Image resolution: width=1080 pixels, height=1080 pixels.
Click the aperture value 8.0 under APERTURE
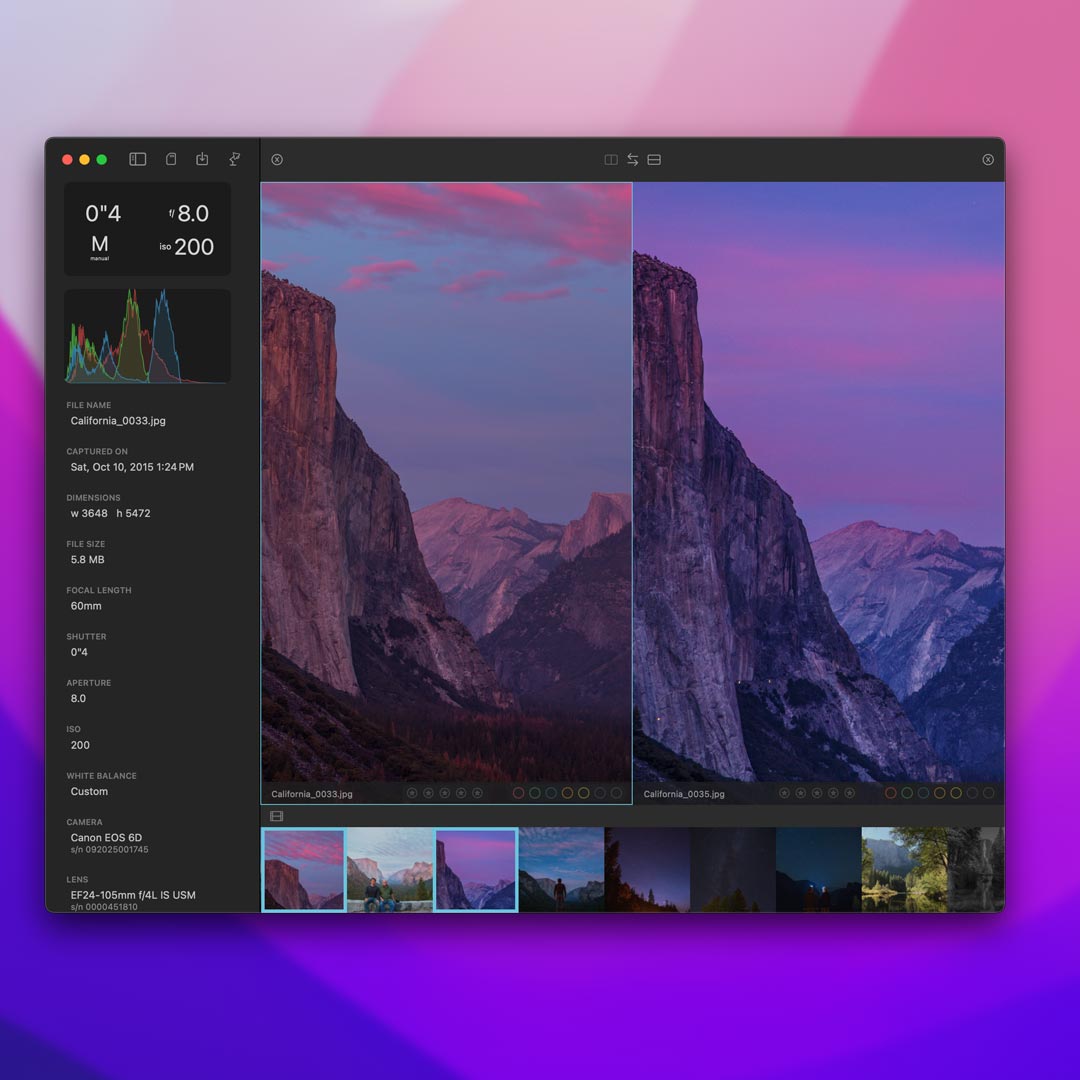(x=79, y=698)
